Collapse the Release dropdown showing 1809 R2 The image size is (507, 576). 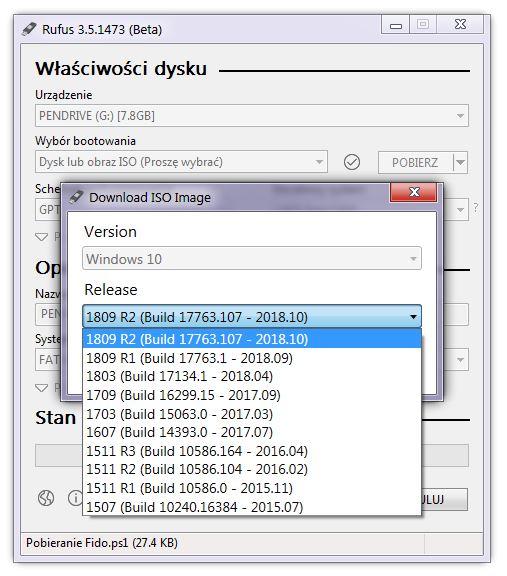(252, 316)
